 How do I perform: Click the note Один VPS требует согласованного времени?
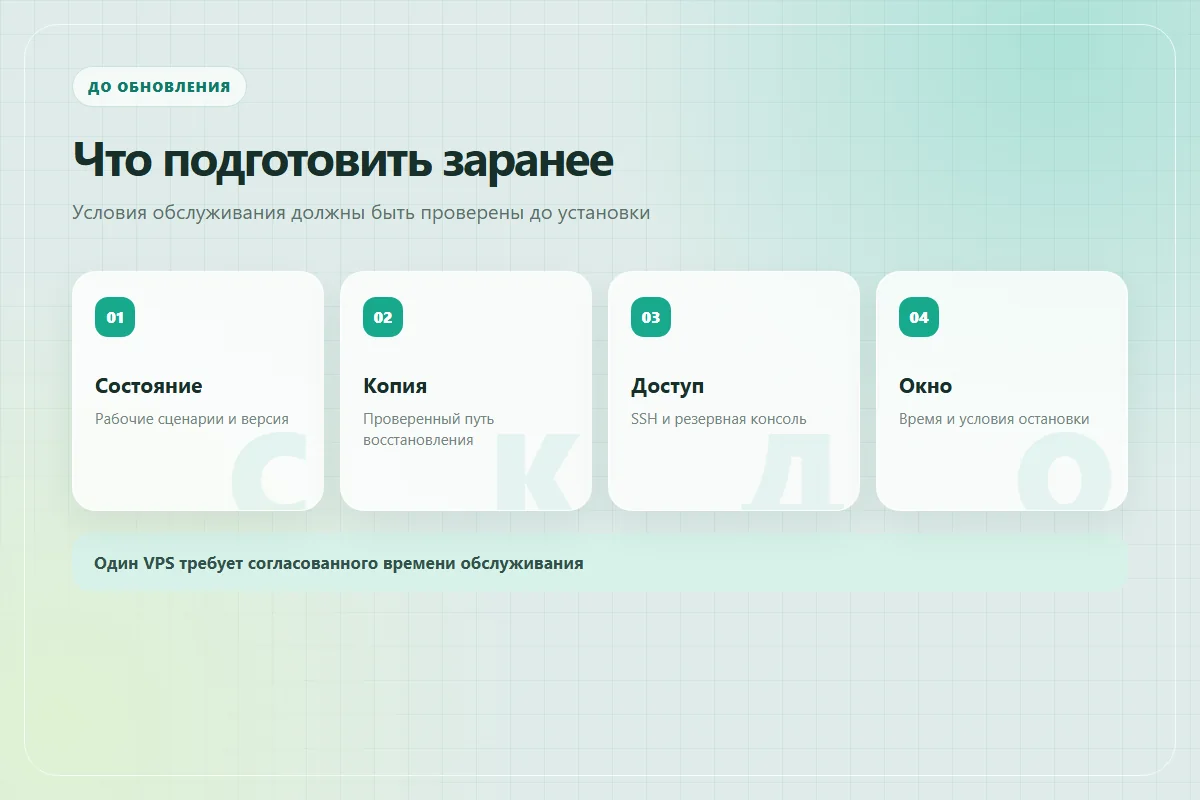point(600,563)
